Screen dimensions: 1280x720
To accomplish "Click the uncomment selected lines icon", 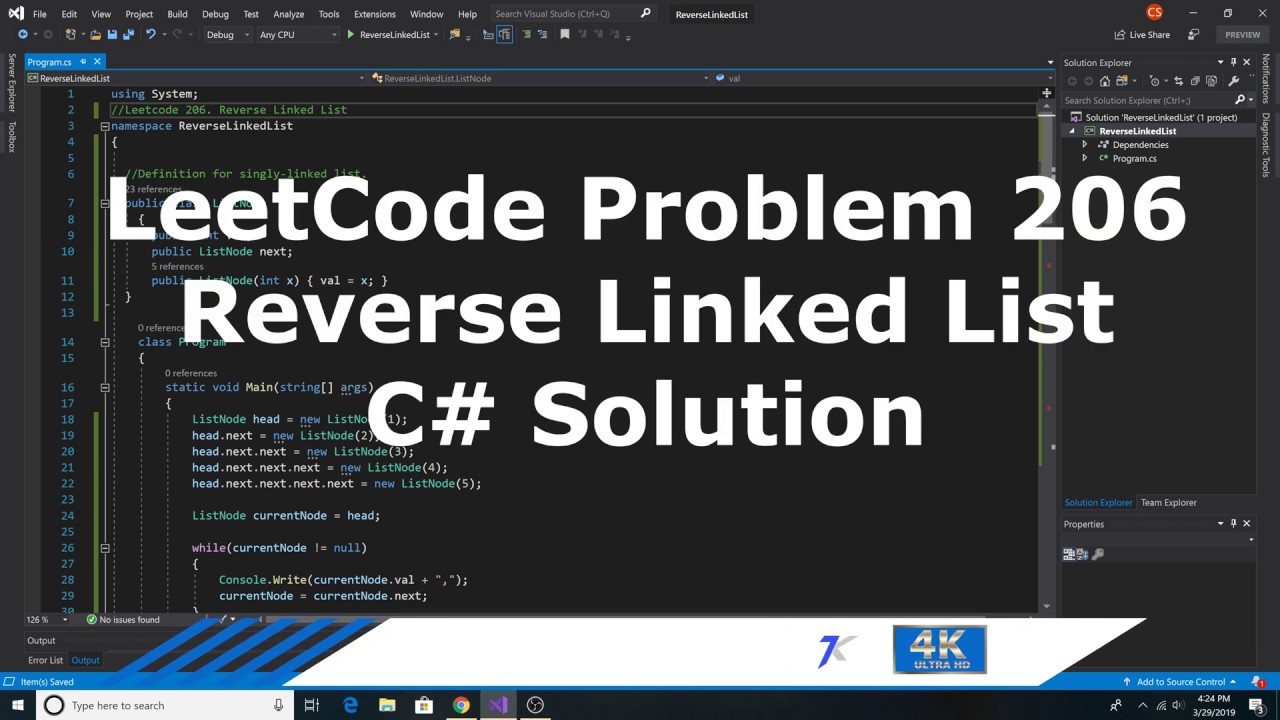I will pos(542,34).
